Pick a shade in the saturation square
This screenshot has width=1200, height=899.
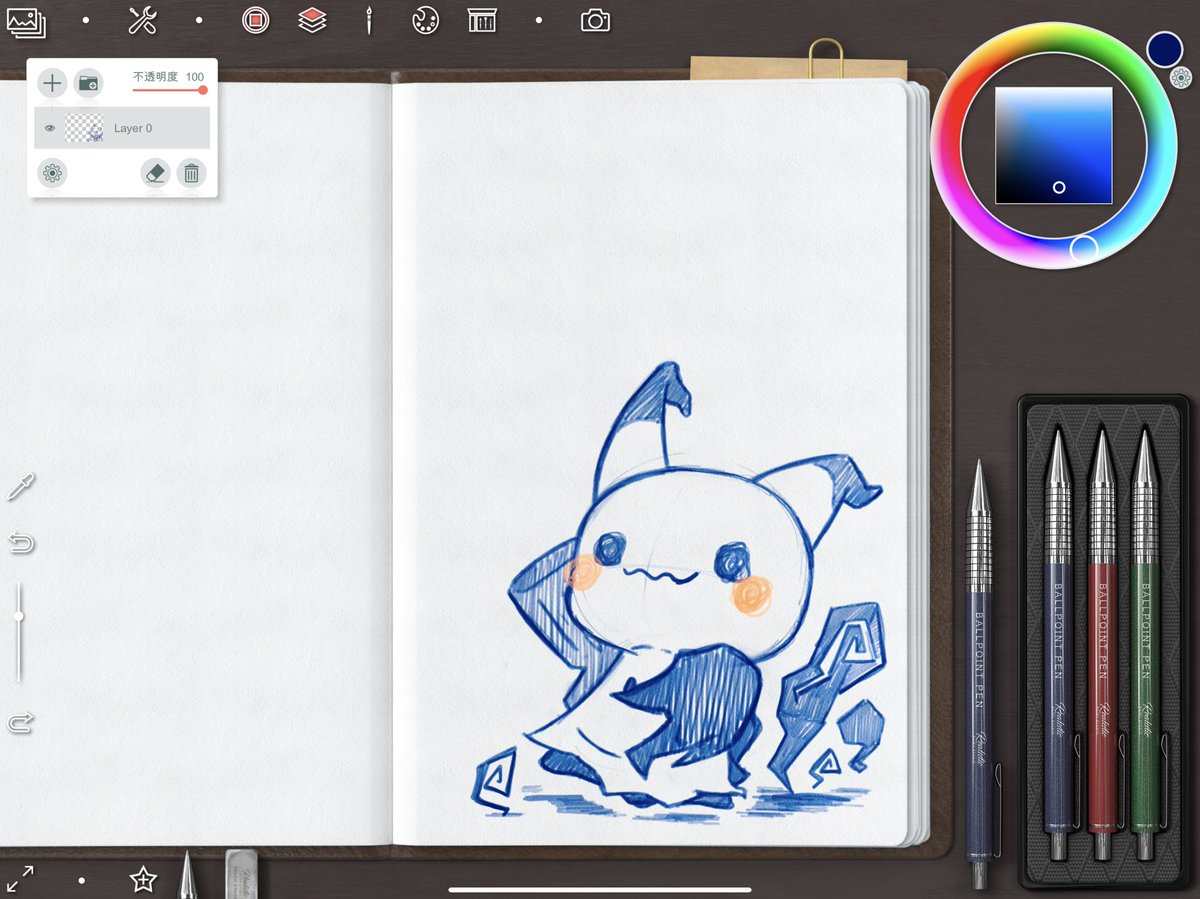1054,145
